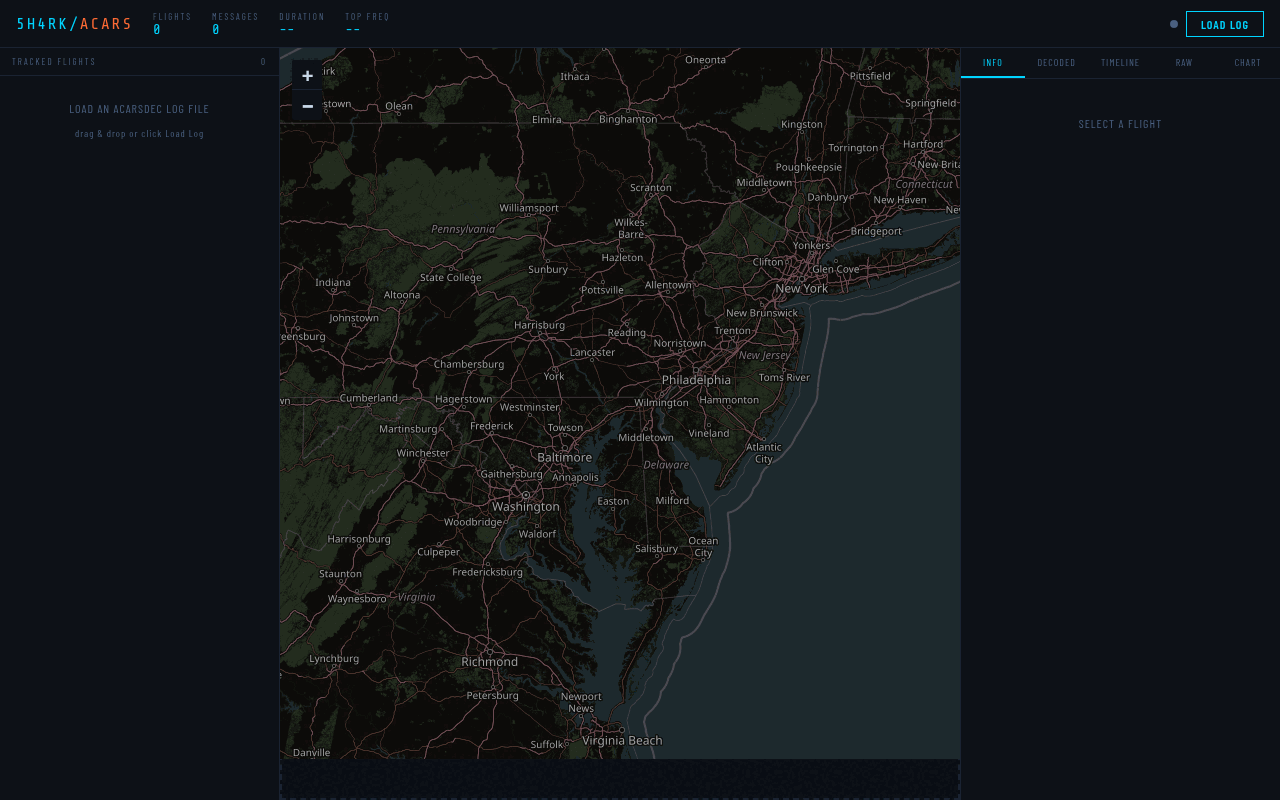Click the Top Freq stat
1280x800 pixels.
(x=367, y=23)
